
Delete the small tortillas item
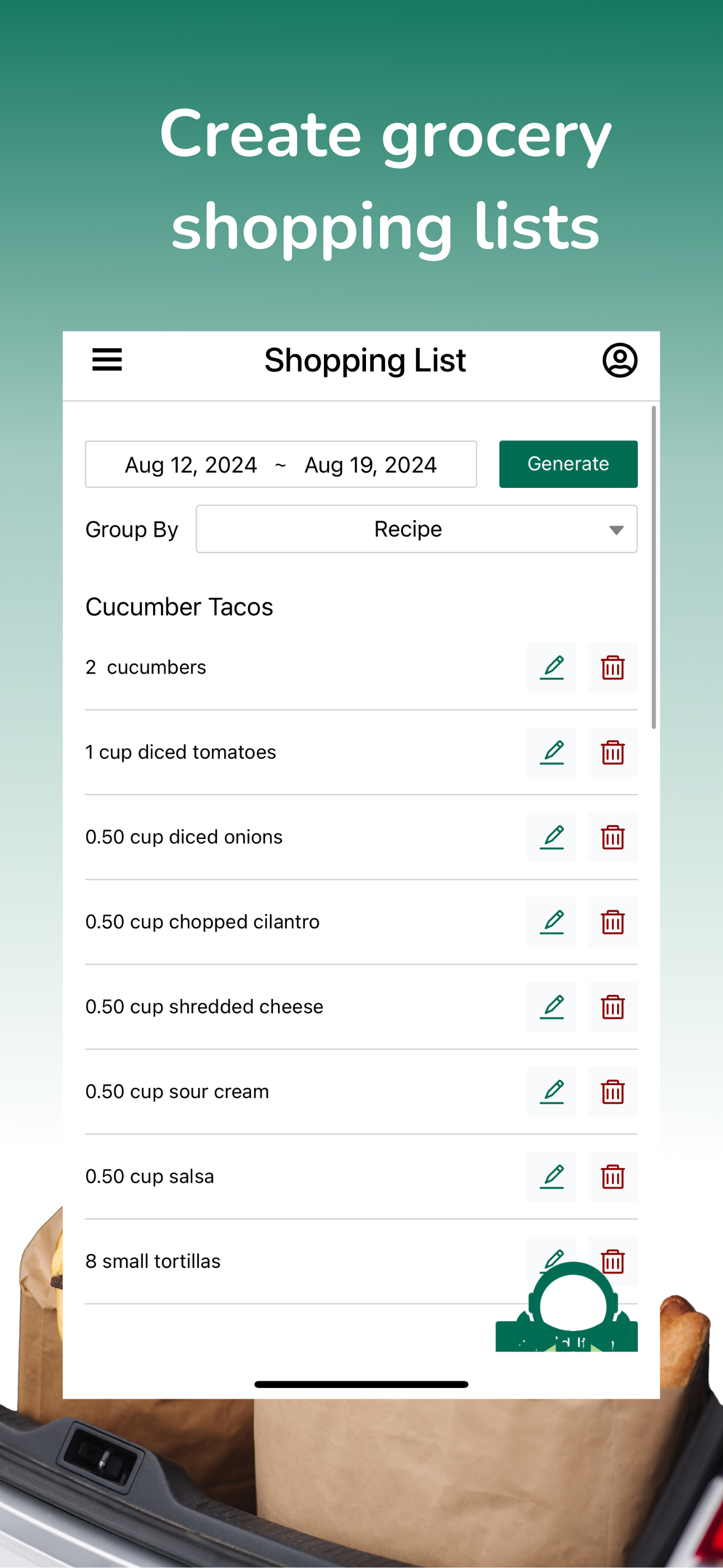612,1261
